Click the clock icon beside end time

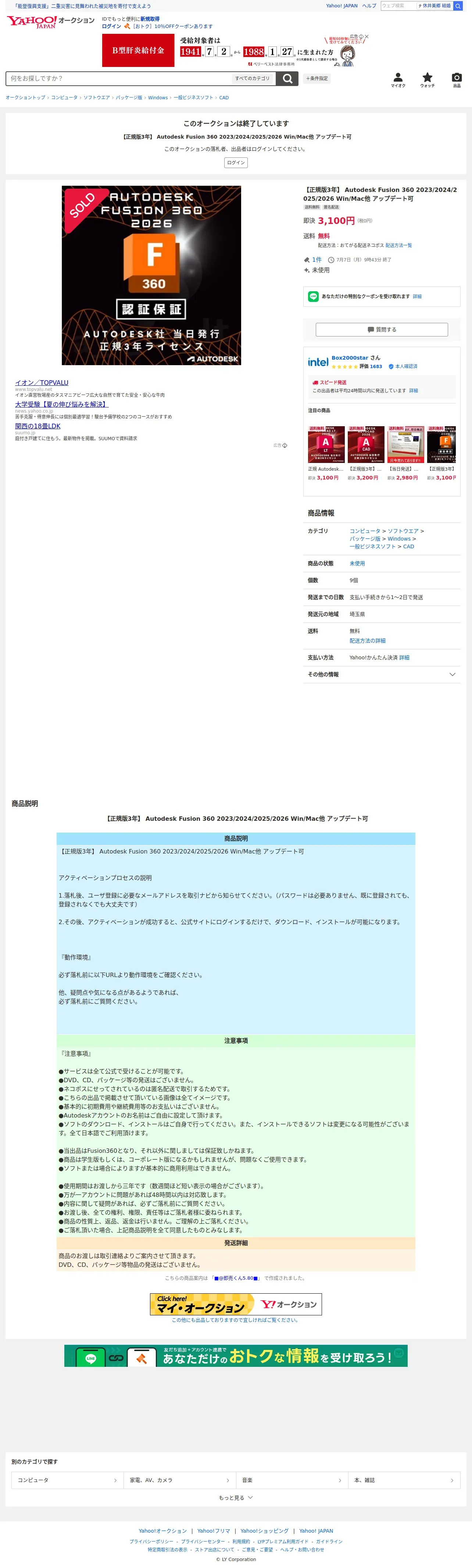(331, 260)
